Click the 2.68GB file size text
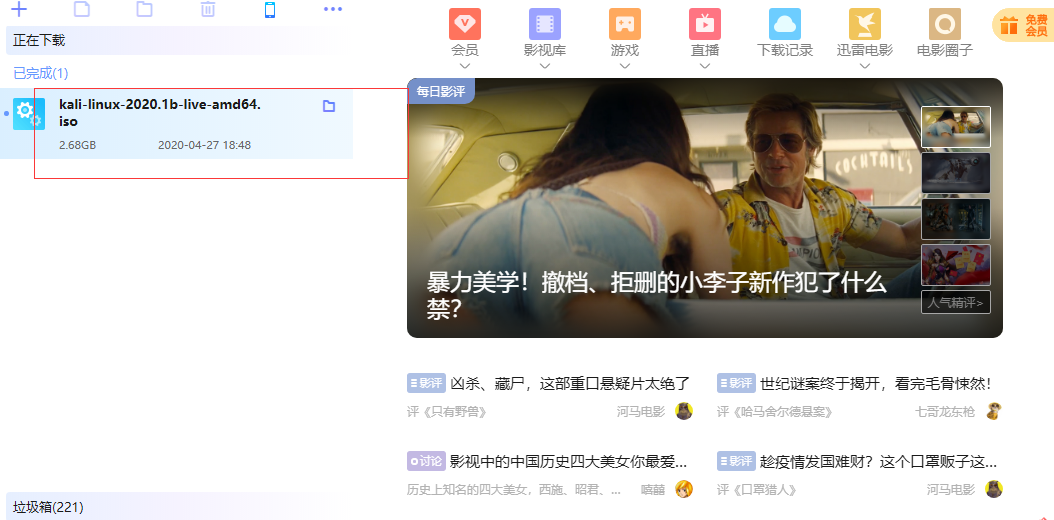Screen dimensions: 1054x520 (77, 145)
